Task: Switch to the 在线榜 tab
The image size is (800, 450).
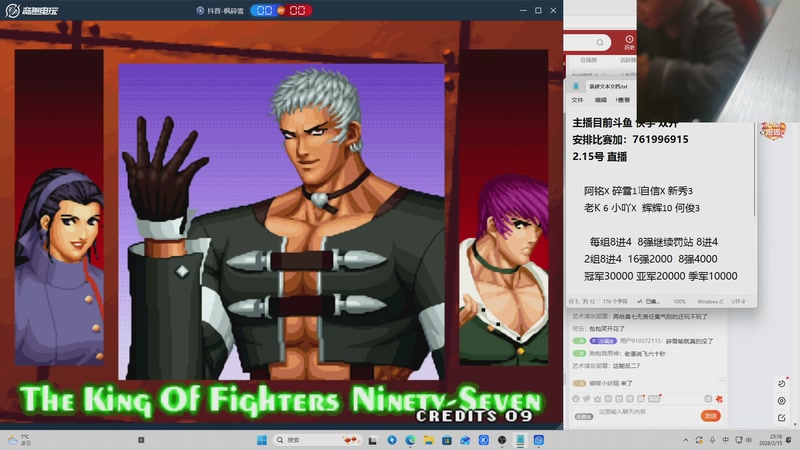Action: pos(588,60)
